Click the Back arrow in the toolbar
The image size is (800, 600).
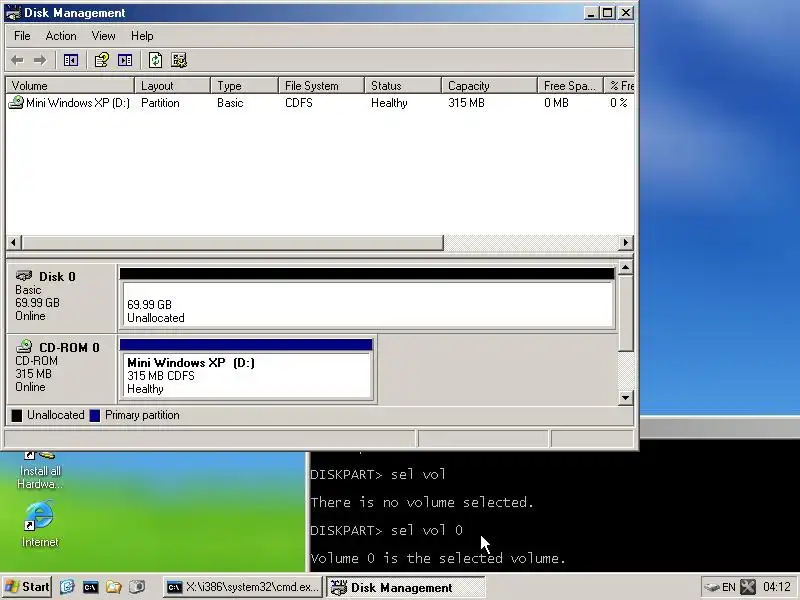(17, 60)
